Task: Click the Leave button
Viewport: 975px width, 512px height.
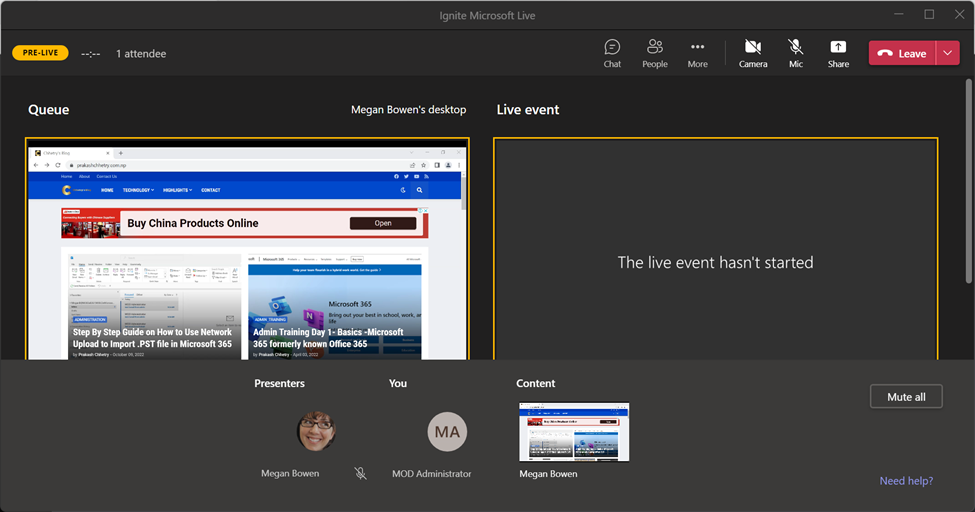Action: pyautogui.click(x=902, y=54)
